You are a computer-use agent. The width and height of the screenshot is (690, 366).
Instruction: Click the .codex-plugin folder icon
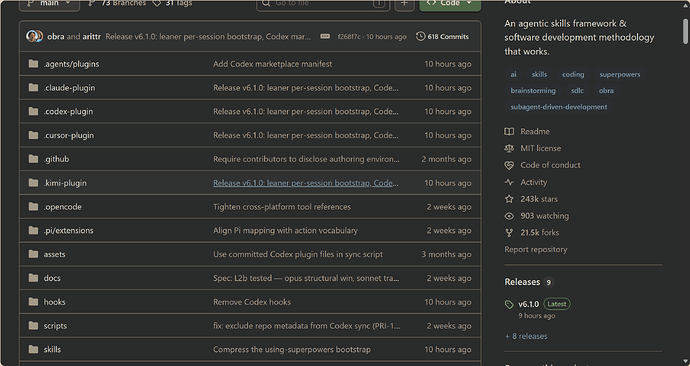33,111
